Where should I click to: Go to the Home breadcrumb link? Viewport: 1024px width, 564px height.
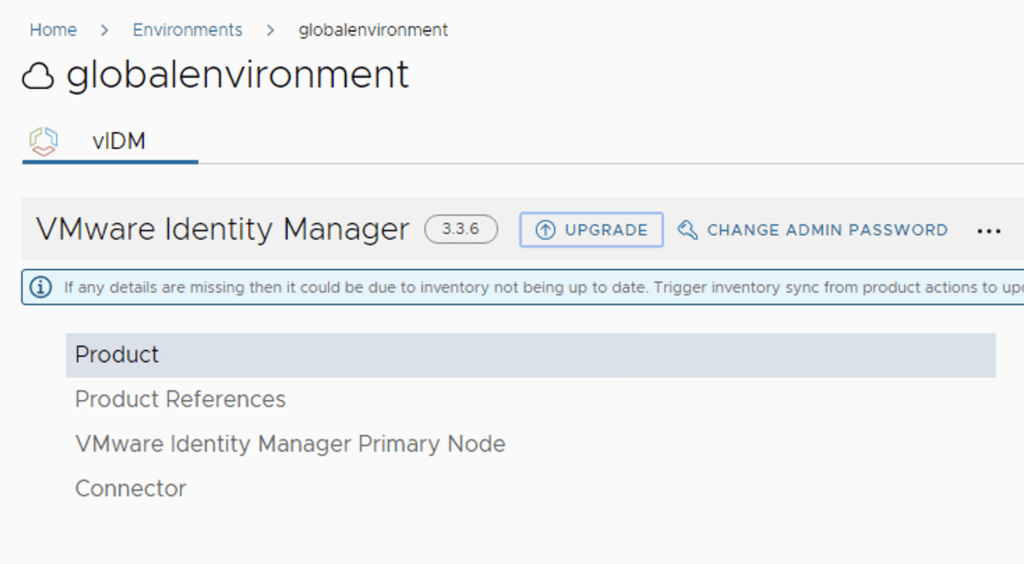pyautogui.click(x=53, y=30)
